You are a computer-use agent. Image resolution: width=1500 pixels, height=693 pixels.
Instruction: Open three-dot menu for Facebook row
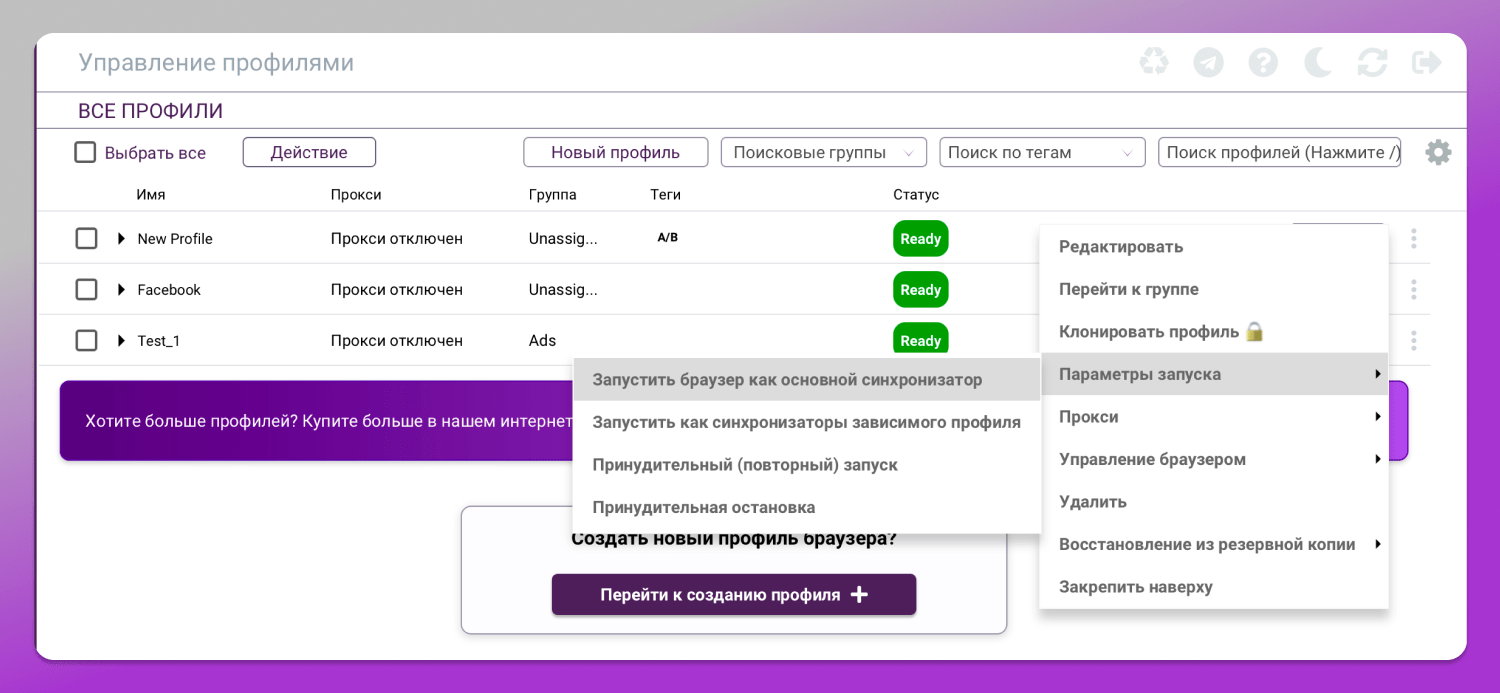[x=1414, y=289]
